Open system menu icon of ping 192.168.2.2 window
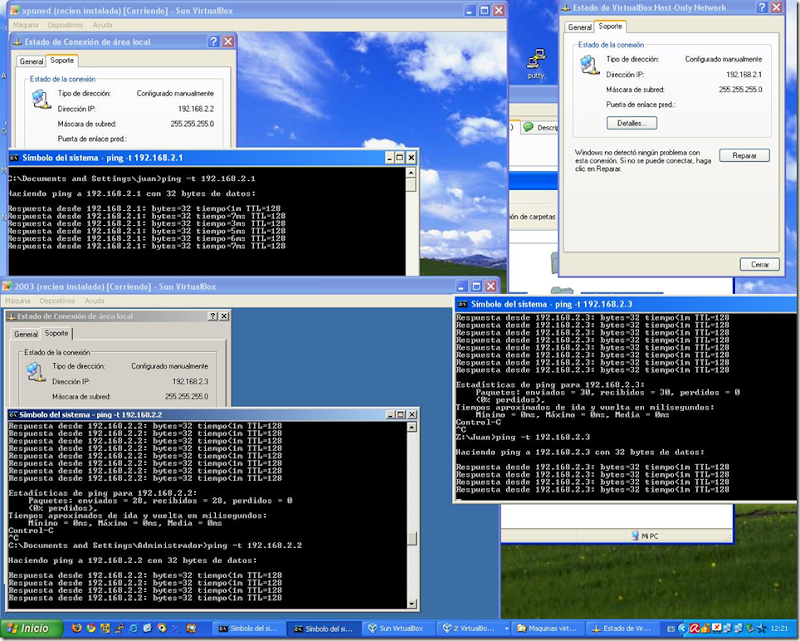 pos(13,414)
